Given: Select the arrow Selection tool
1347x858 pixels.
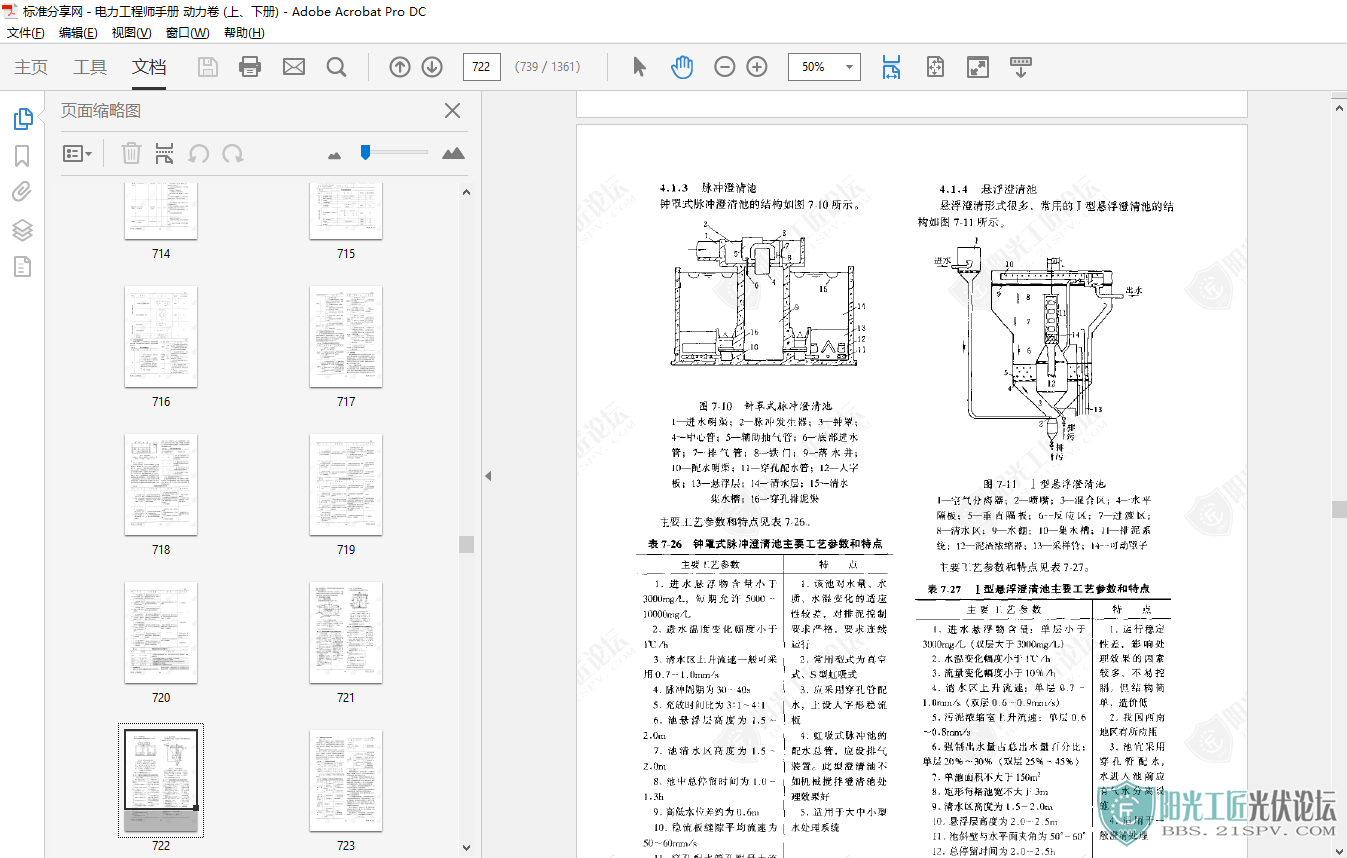Looking at the screenshot, I should 640,67.
